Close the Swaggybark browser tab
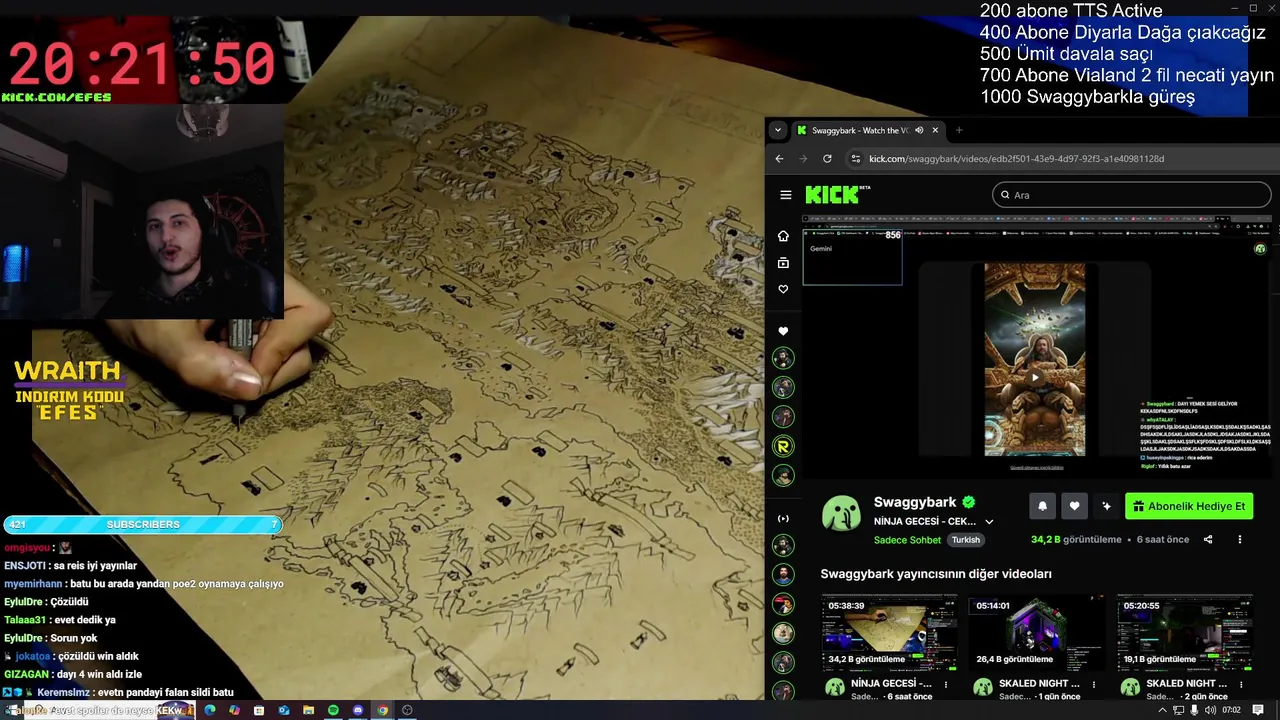This screenshot has width=1280, height=720. coord(935,130)
